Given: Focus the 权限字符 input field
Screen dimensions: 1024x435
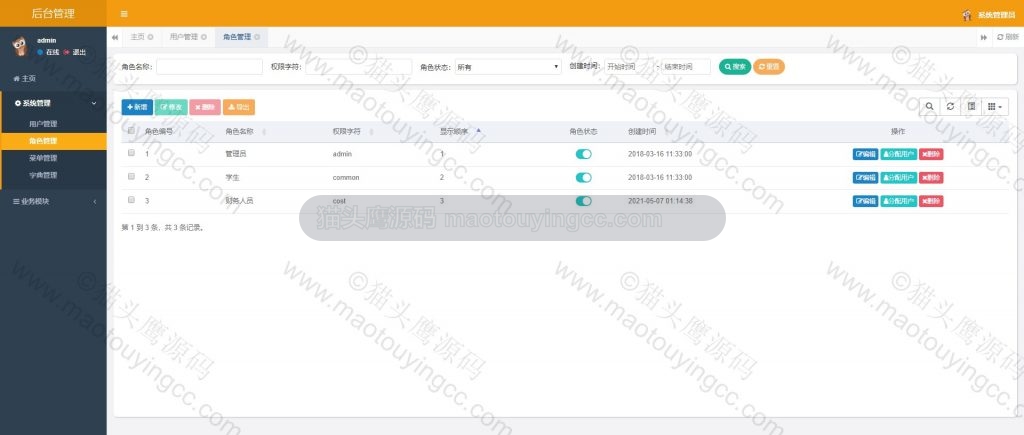Looking at the screenshot, I should pyautogui.click(x=359, y=67).
